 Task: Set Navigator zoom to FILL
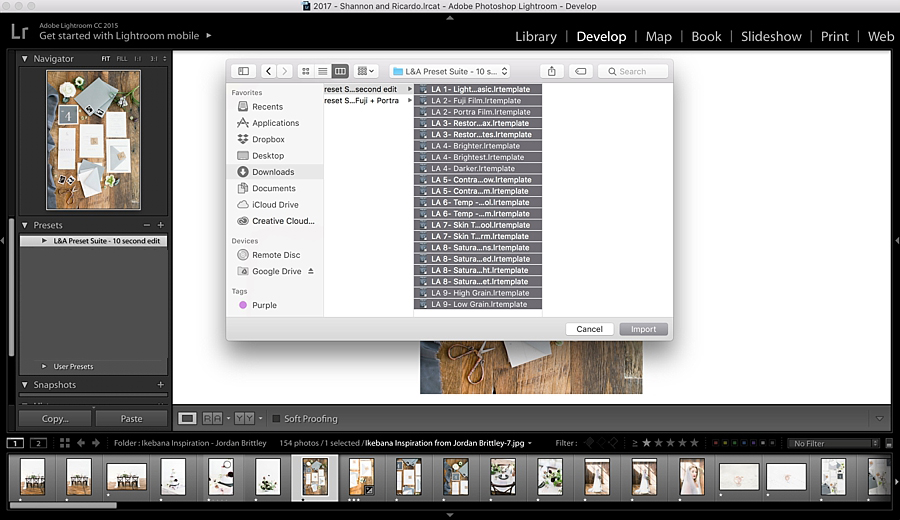(122, 59)
